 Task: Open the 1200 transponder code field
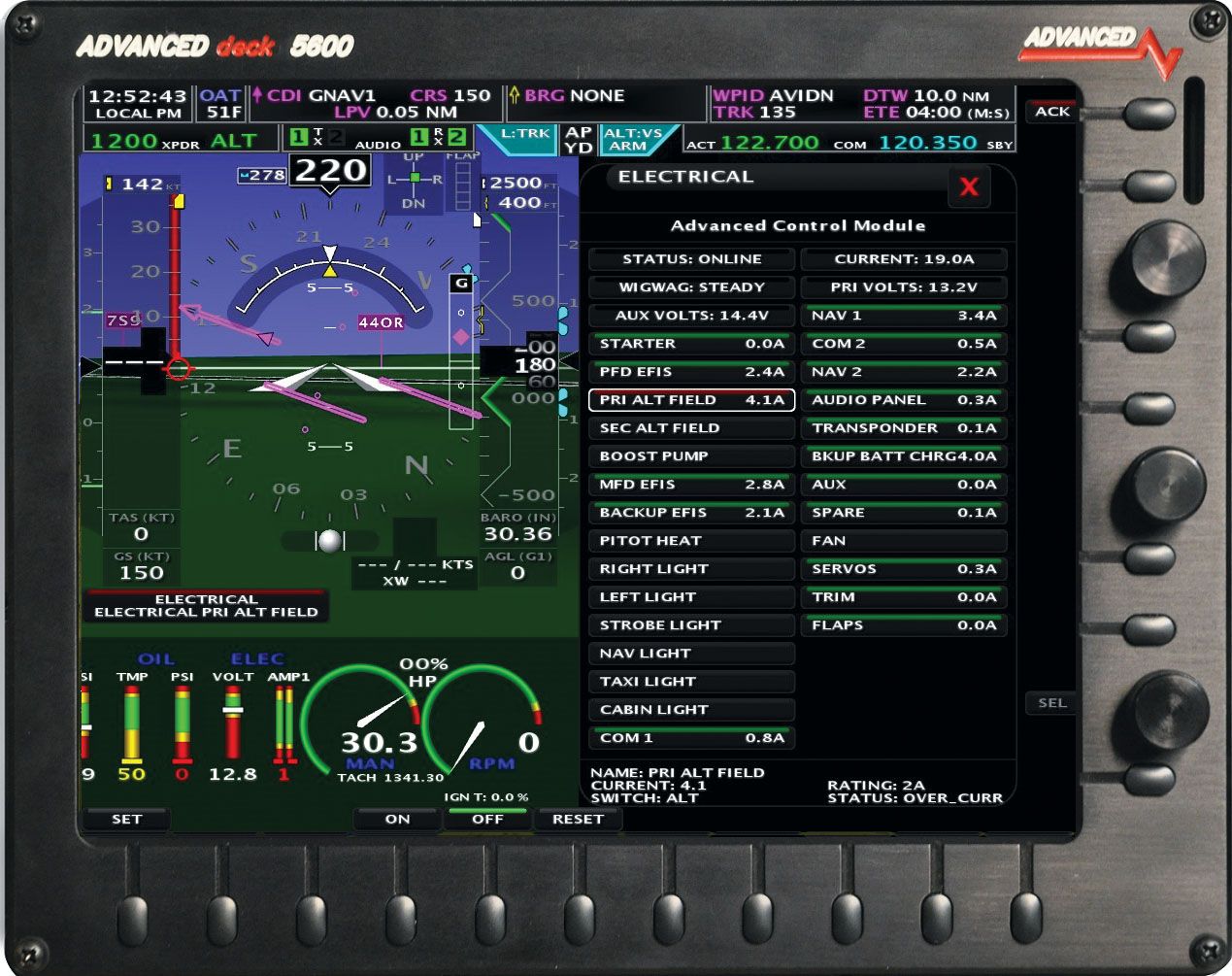click(x=181, y=141)
